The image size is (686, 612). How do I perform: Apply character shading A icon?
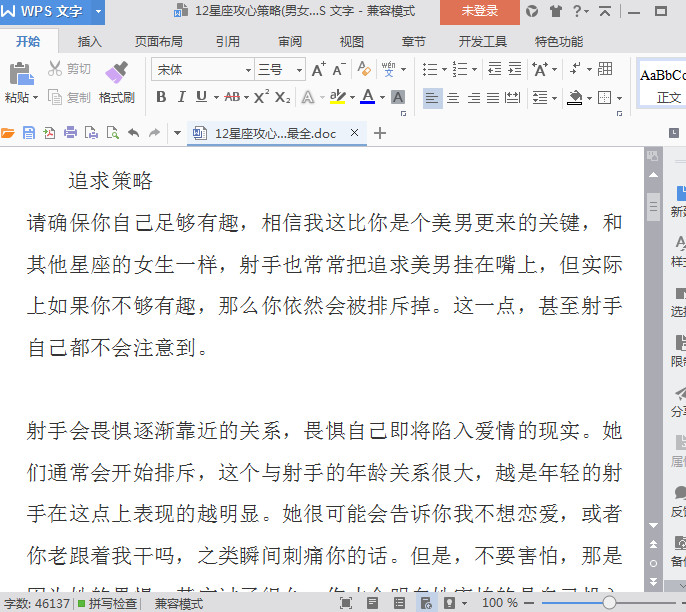pyautogui.click(x=398, y=97)
